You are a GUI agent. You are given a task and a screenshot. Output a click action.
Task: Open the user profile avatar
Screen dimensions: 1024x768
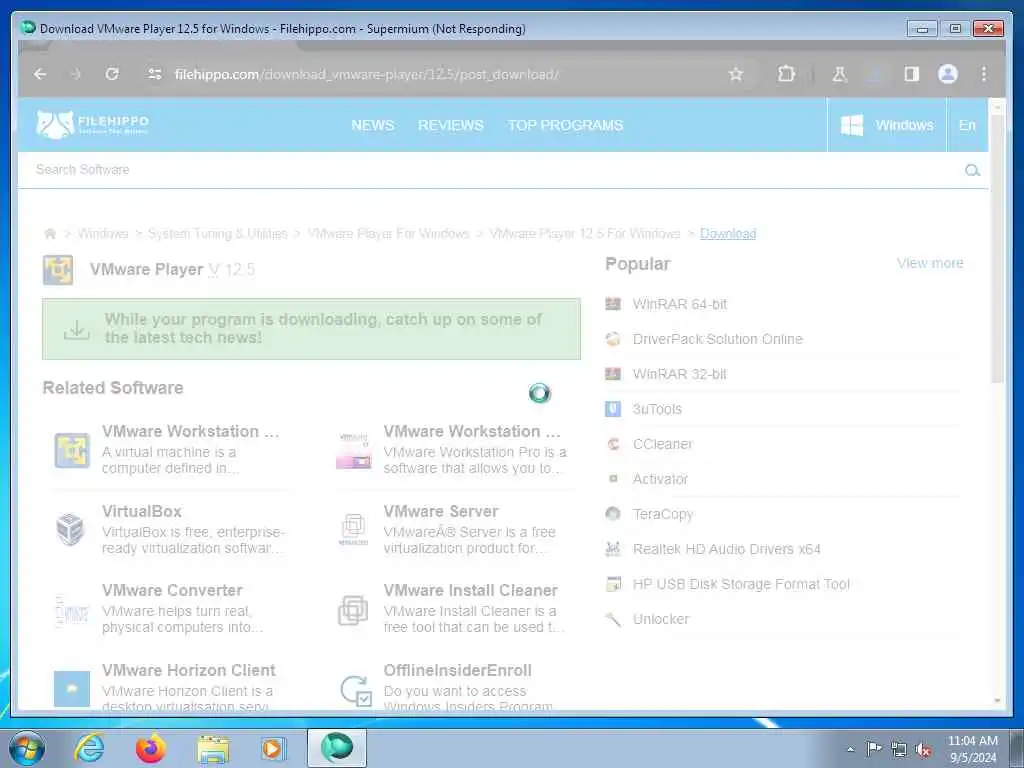pyautogui.click(x=948, y=74)
